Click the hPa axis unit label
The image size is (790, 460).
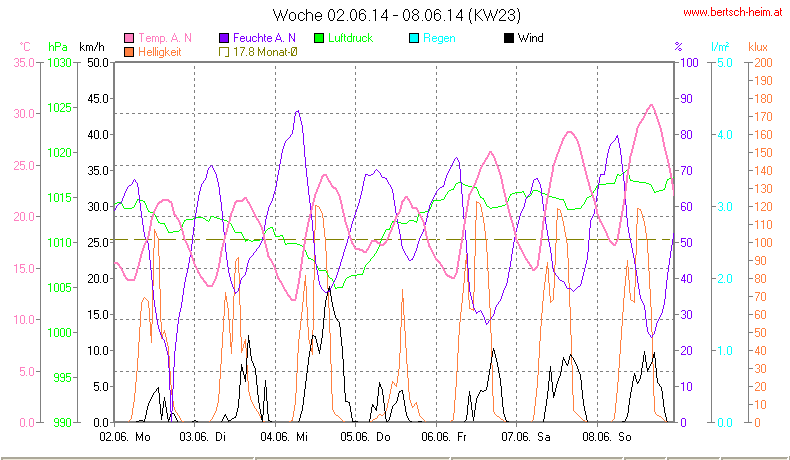click(57, 47)
